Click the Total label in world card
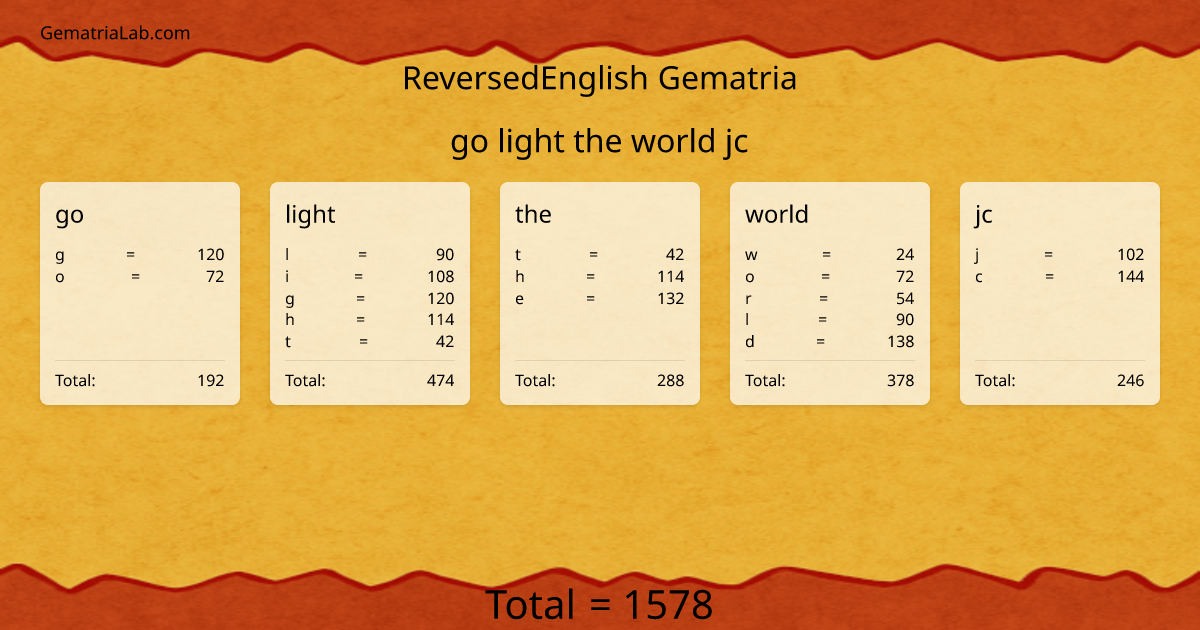Viewport: 1200px width, 630px height. [x=765, y=380]
